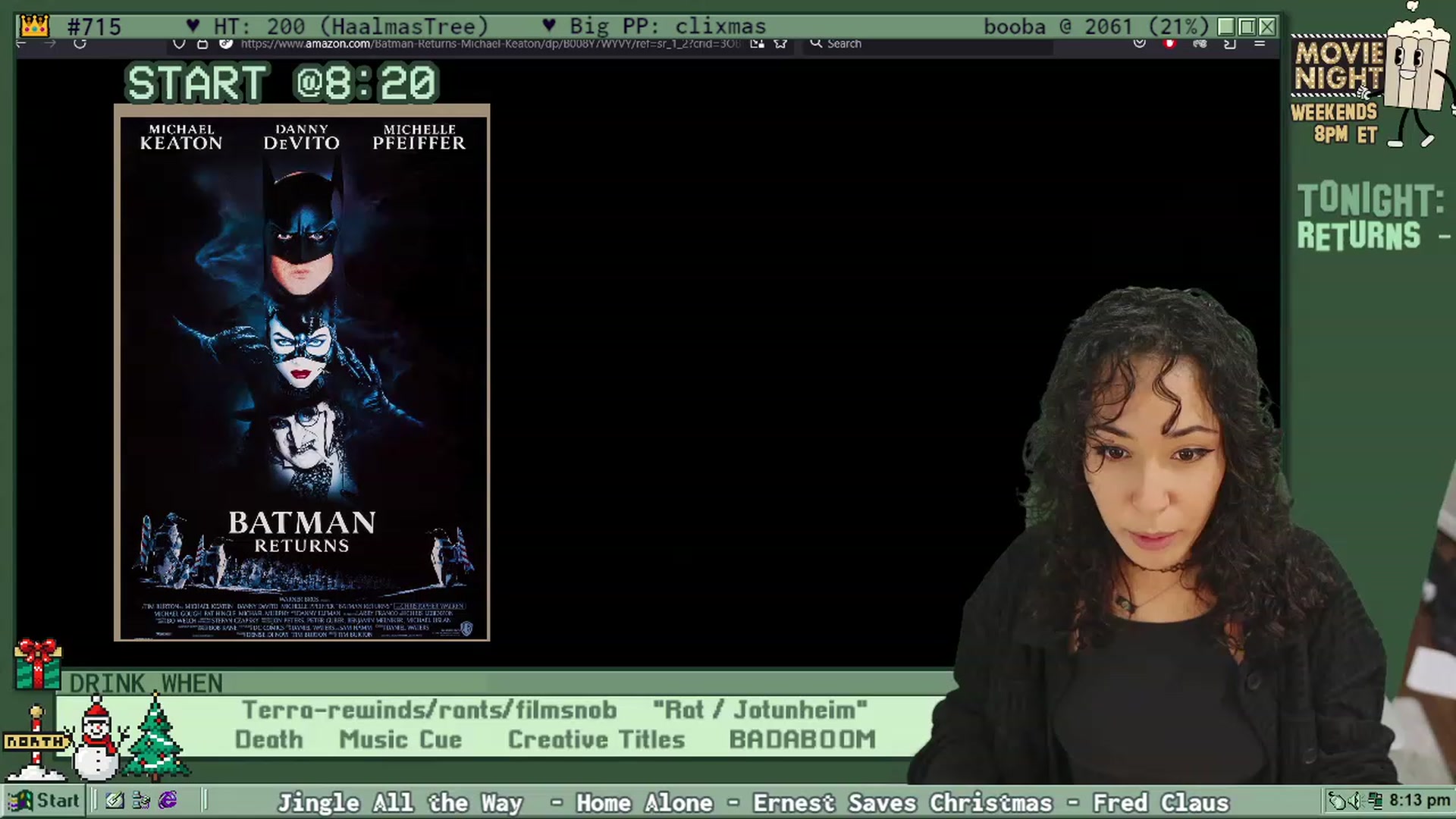1456x819 pixels.
Task: Click the browser shield icon beside the address
Action: 179,43
